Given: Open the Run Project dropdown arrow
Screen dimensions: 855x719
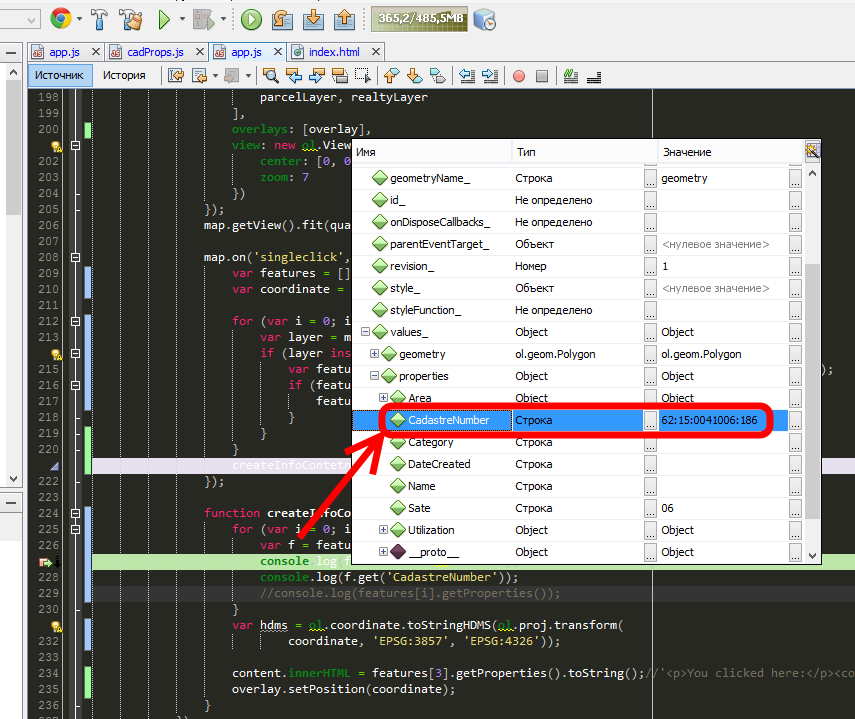Looking at the screenshot, I should [182, 18].
